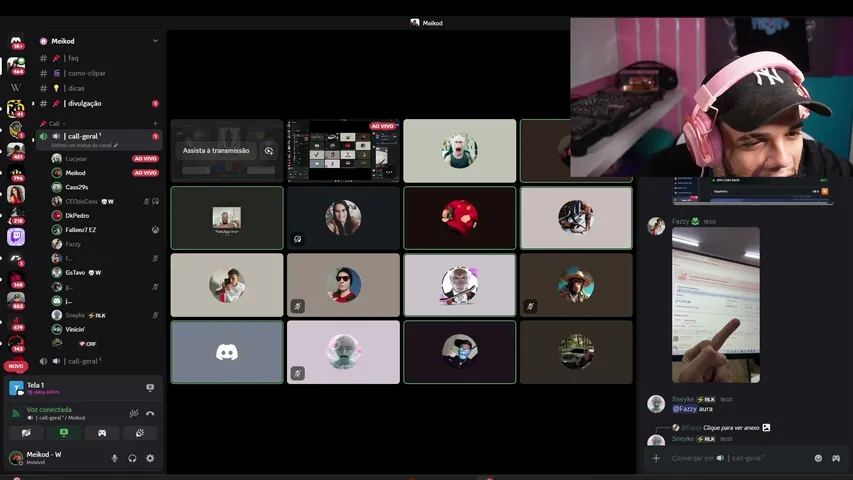The height and width of the screenshot is (480, 853).
Task: Open the purple Twitch server icon
Action: coord(16,237)
